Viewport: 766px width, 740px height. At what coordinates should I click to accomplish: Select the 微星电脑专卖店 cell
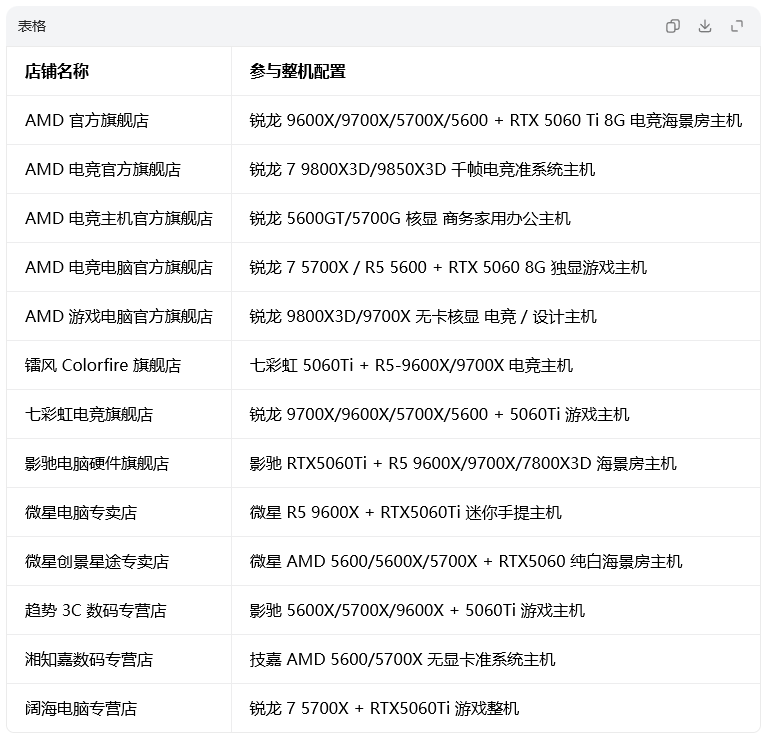pyautogui.click(x=81, y=512)
